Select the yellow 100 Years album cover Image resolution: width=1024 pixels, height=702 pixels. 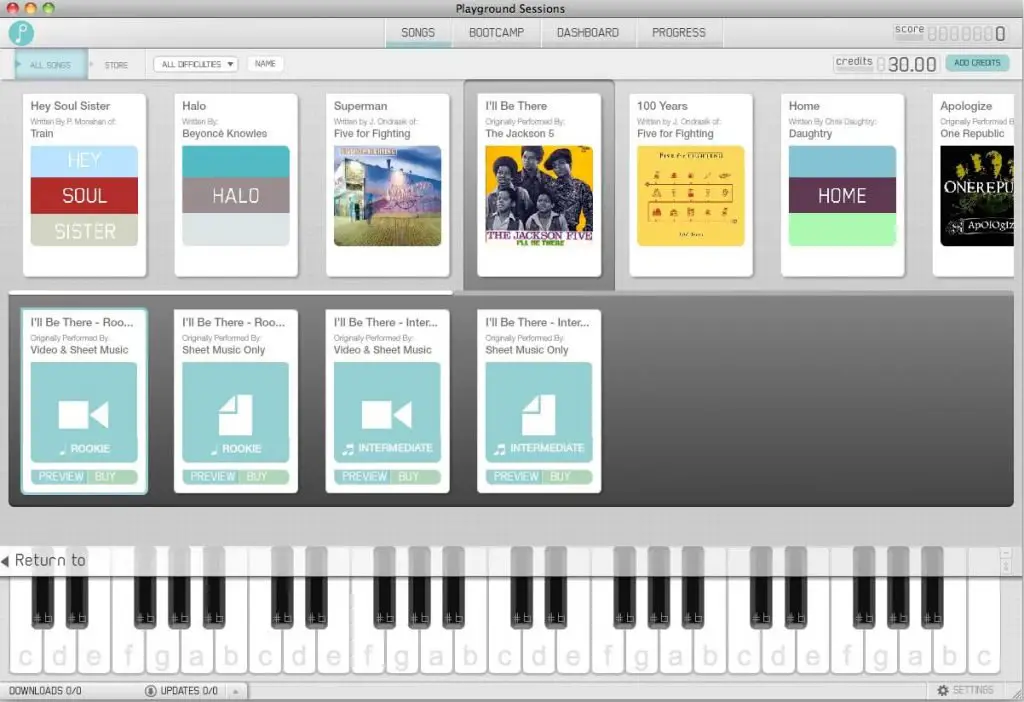click(x=690, y=196)
